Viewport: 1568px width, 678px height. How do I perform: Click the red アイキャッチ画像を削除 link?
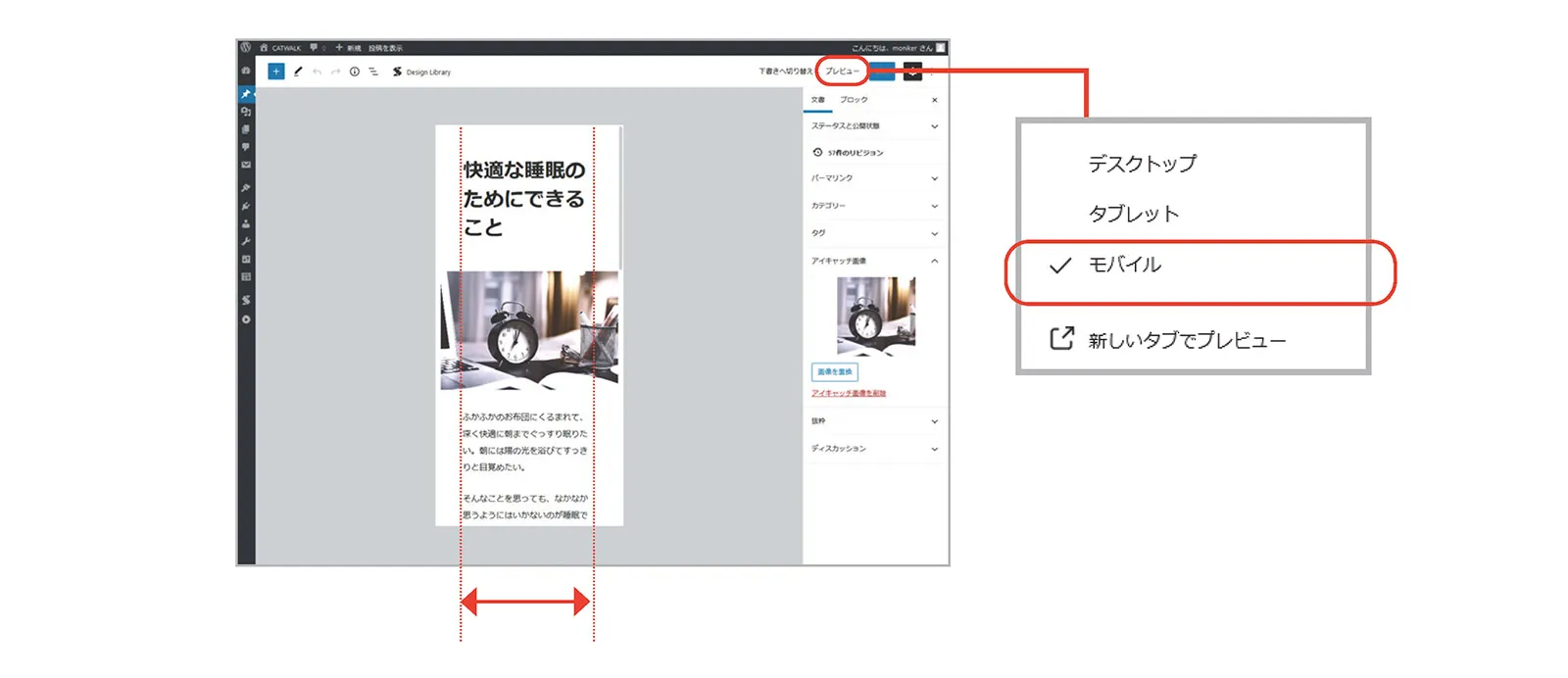click(849, 393)
